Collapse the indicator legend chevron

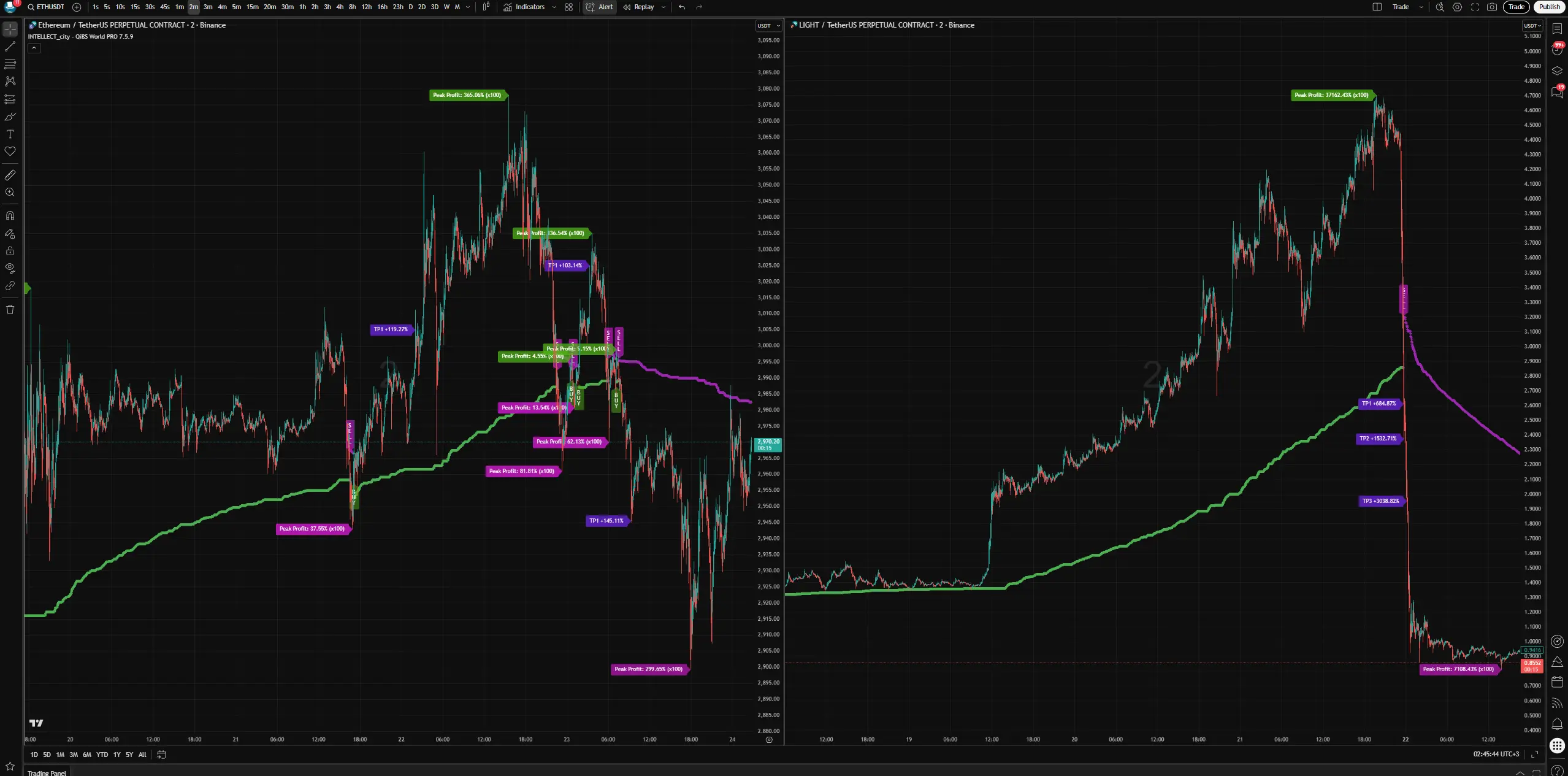click(34, 48)
